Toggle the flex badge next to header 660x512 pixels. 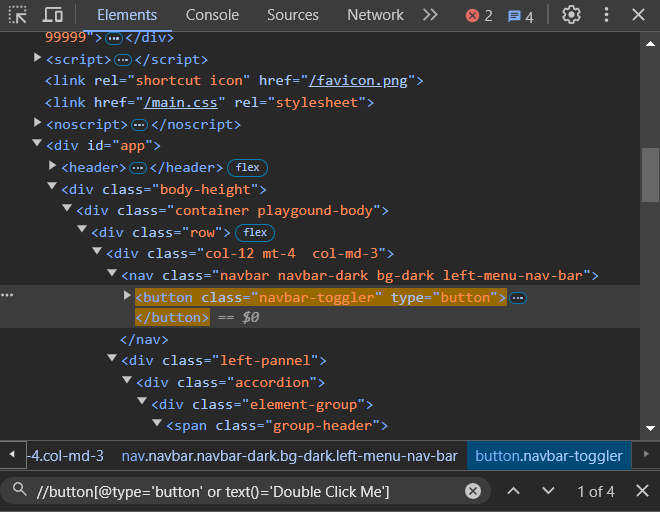click(x=248, y=168)
